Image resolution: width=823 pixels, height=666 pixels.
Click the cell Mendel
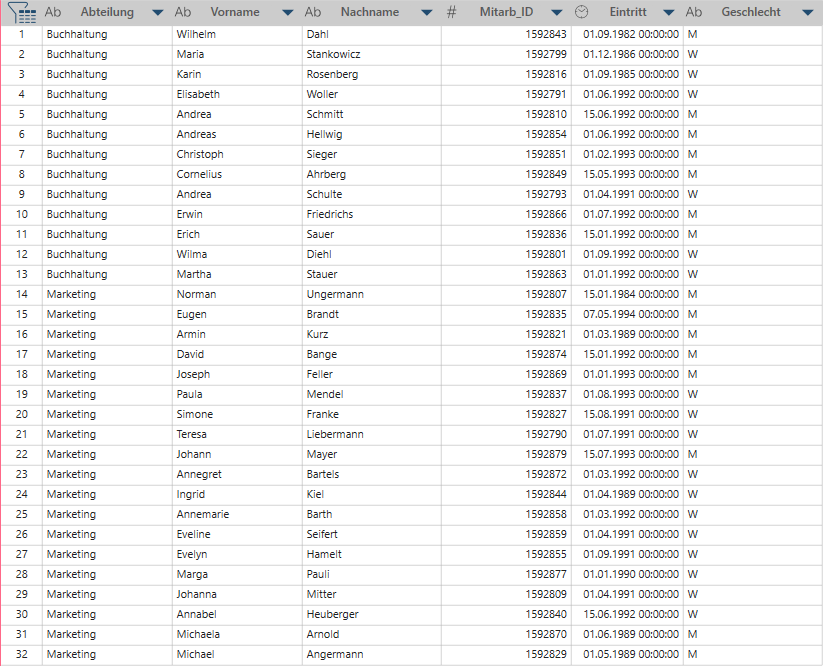click(372, 394)
